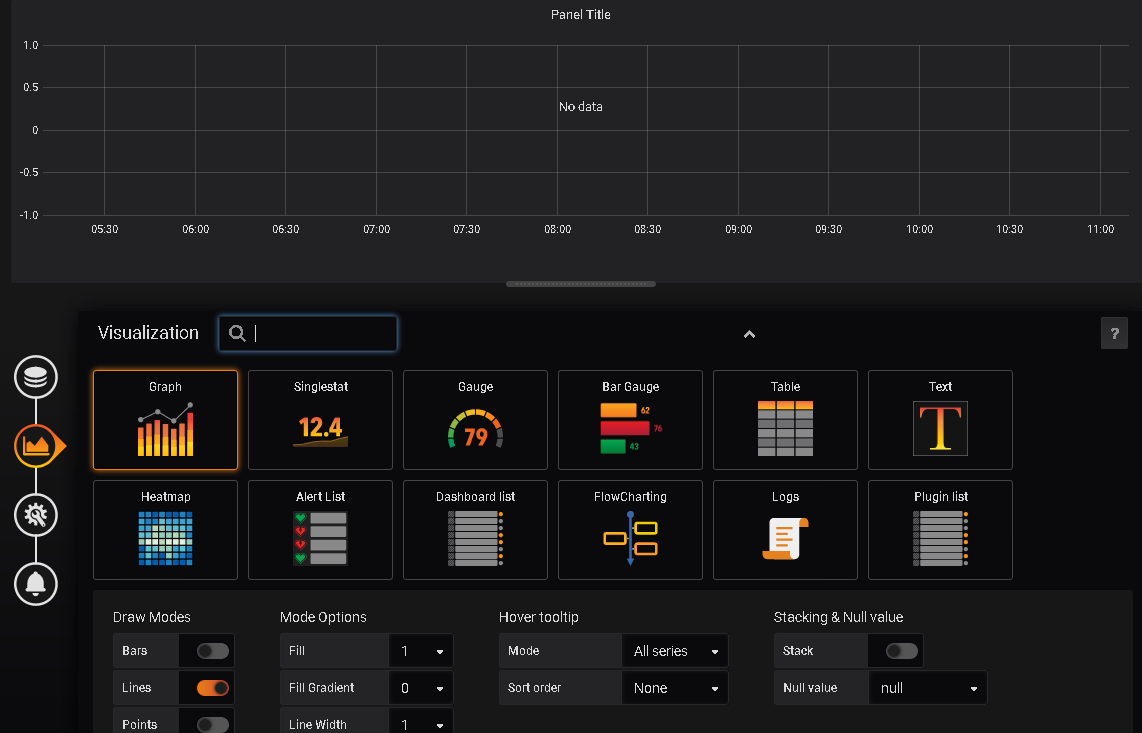Collapse the Visualization panel

coord(749,334)
